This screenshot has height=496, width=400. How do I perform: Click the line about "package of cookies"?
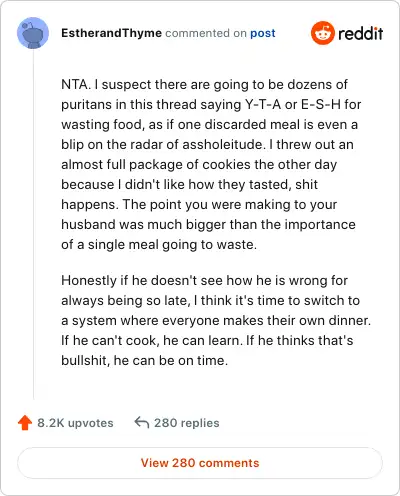(x=199, y=165)
